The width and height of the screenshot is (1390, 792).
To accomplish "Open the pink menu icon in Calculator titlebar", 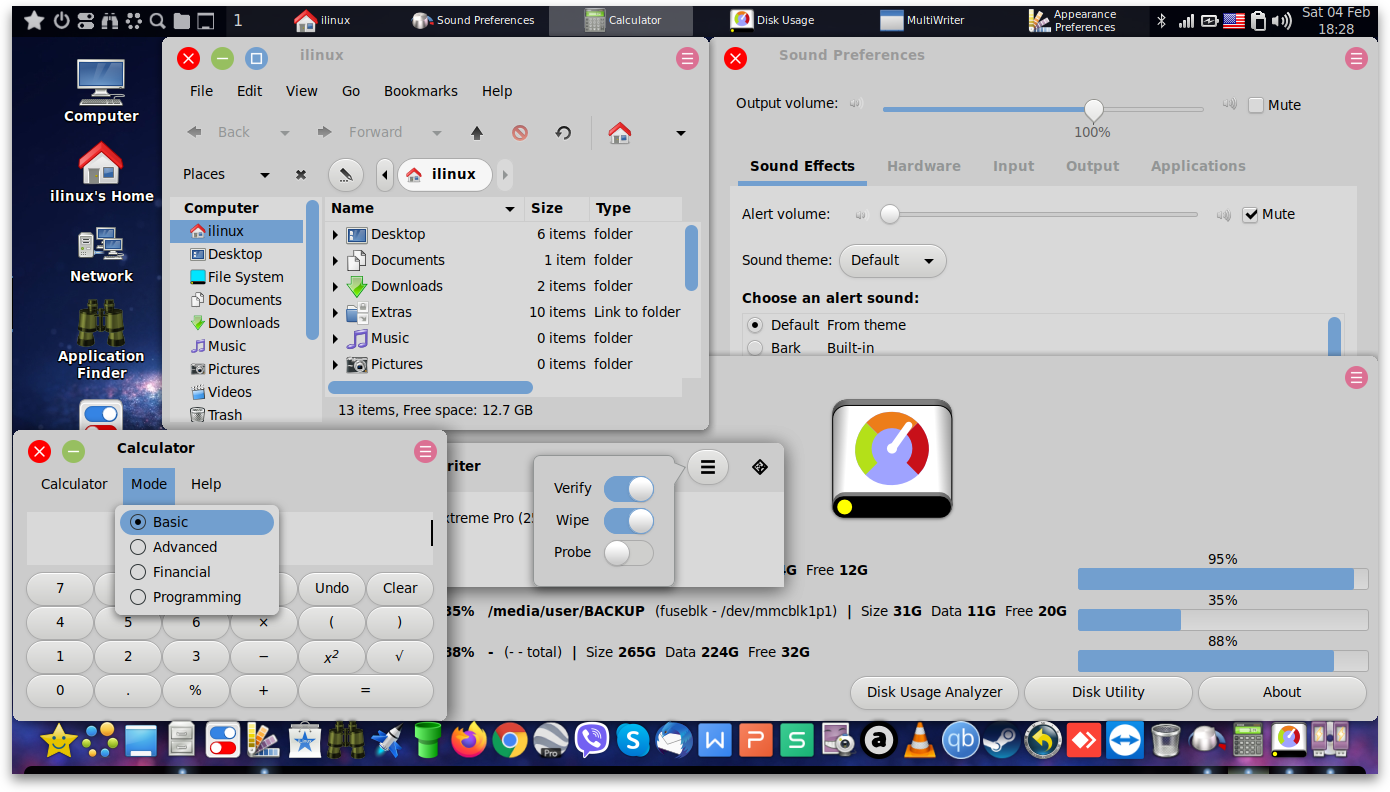I will pyautogui.click(x=425, y=452).
